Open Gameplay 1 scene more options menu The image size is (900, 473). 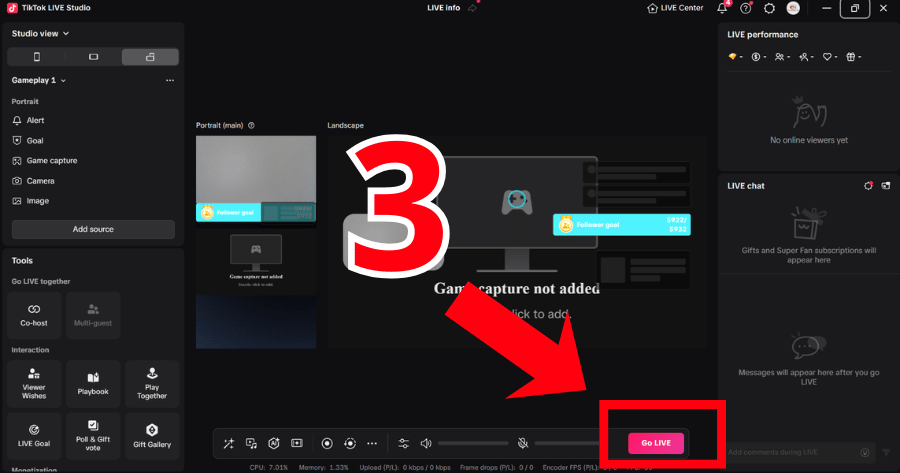[x=170, y=80]
